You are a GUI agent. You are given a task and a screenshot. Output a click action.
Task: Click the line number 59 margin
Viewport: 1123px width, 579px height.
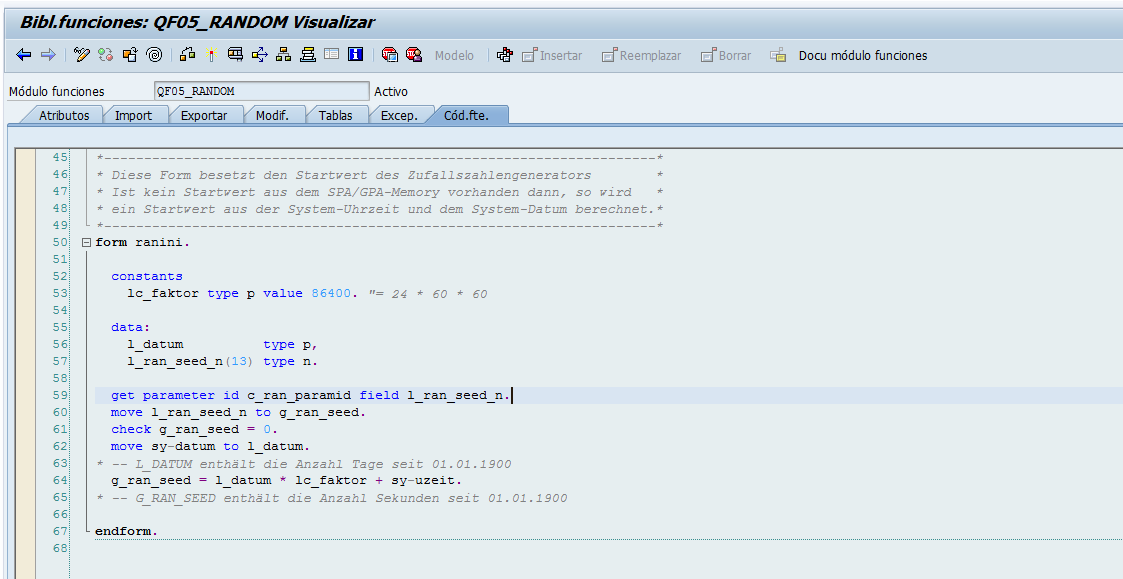pyautogui.click(x=60, y=395)
